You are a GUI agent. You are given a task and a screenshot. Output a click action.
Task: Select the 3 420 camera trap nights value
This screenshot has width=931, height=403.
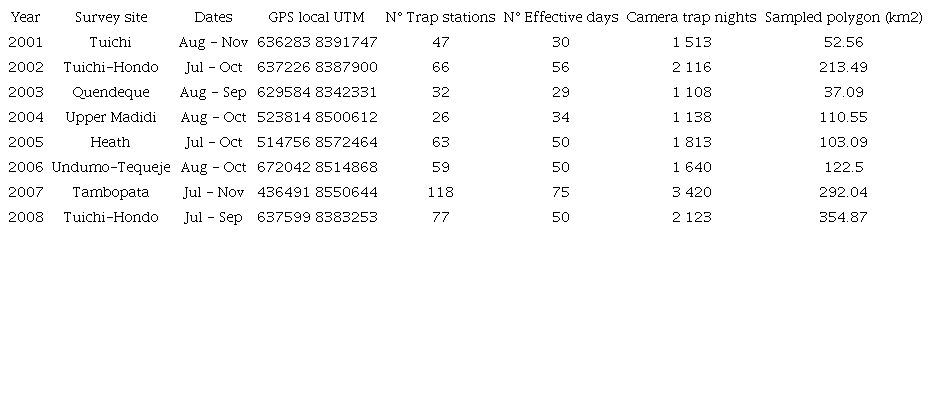pos(691,192)
